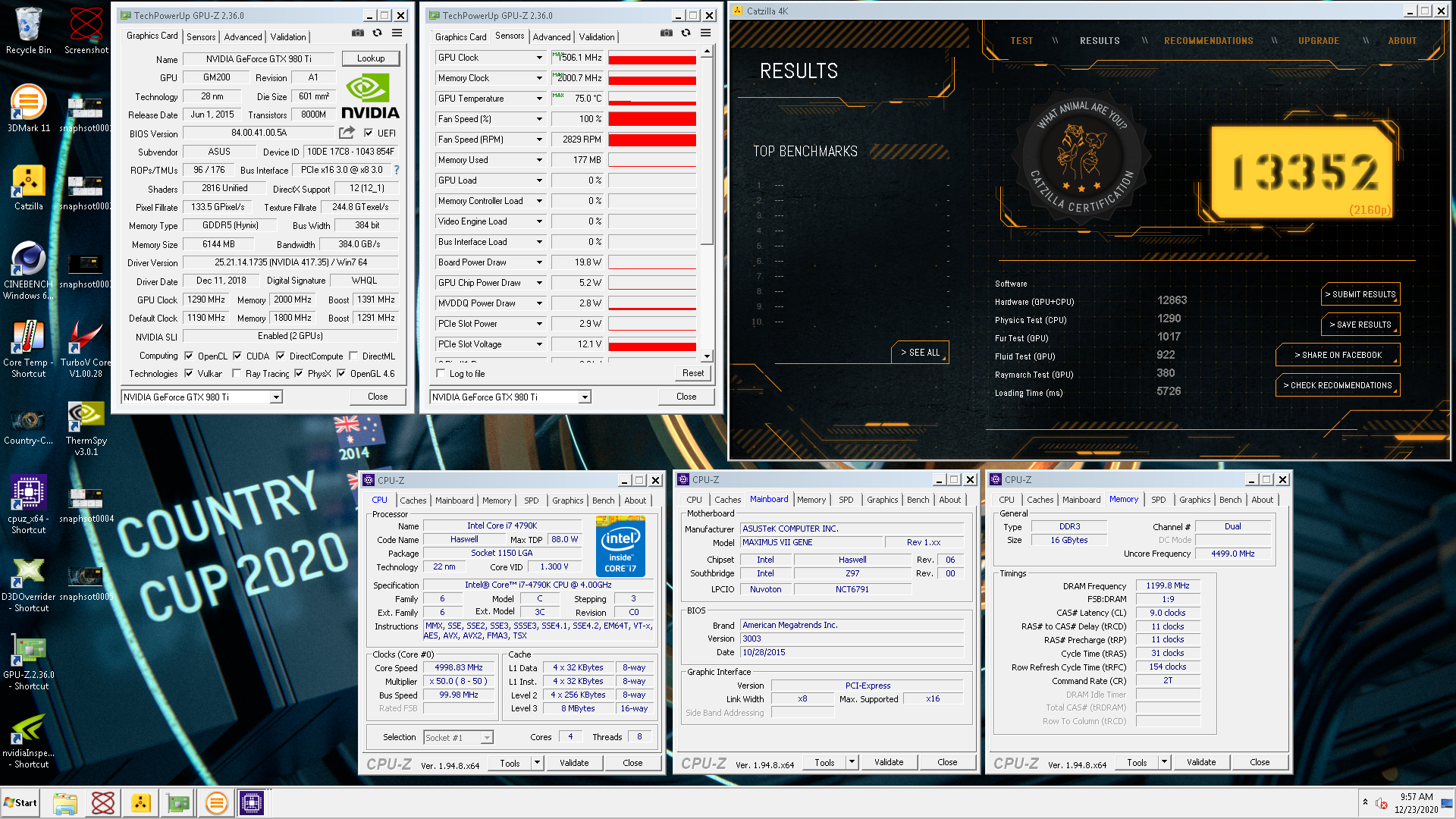Open the D3DOverrider shortcut icon
The image size is (1456, 819).
pyautogui.click(x=28, y=584)
